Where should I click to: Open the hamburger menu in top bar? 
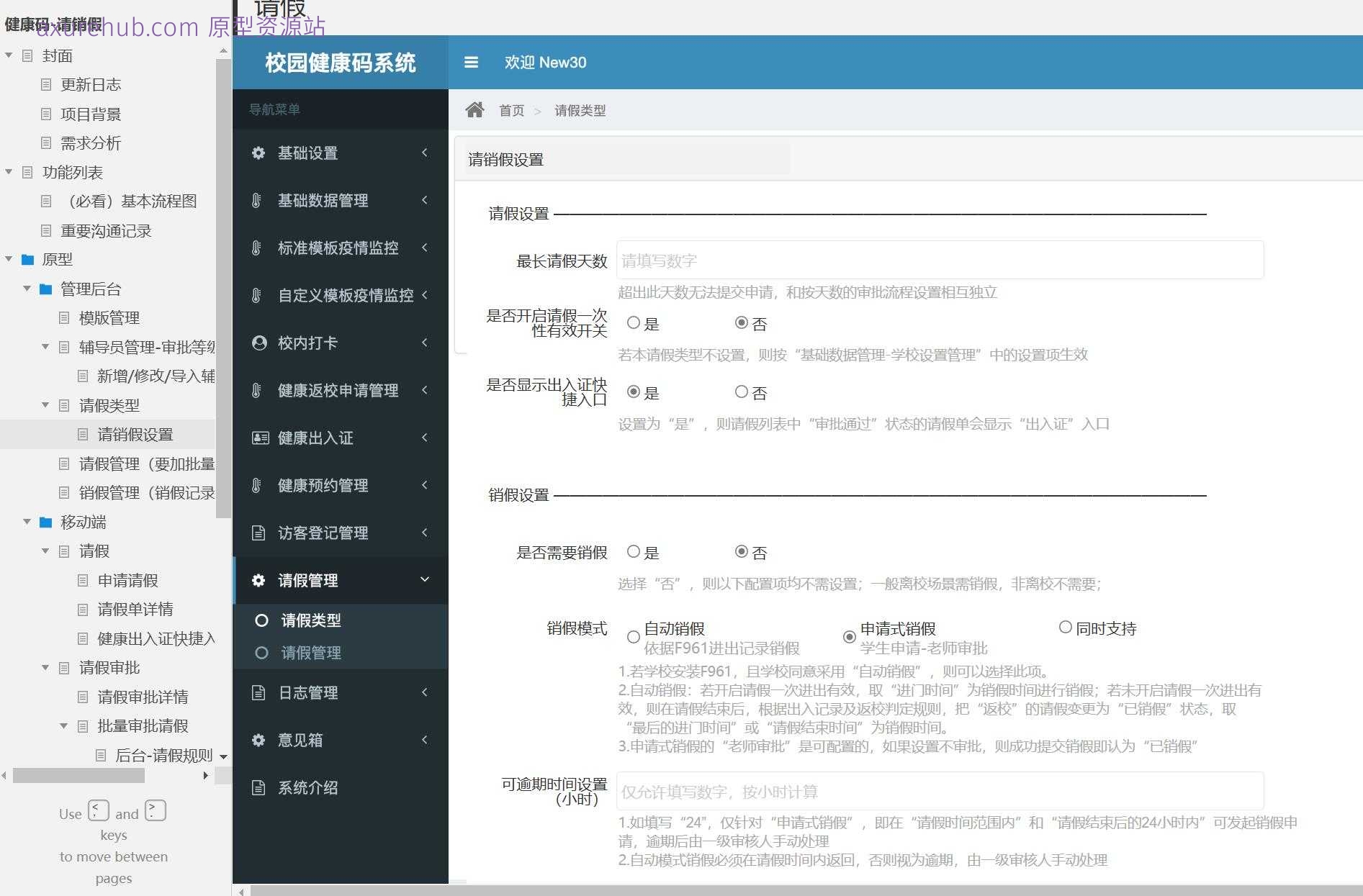coord(472,63)
